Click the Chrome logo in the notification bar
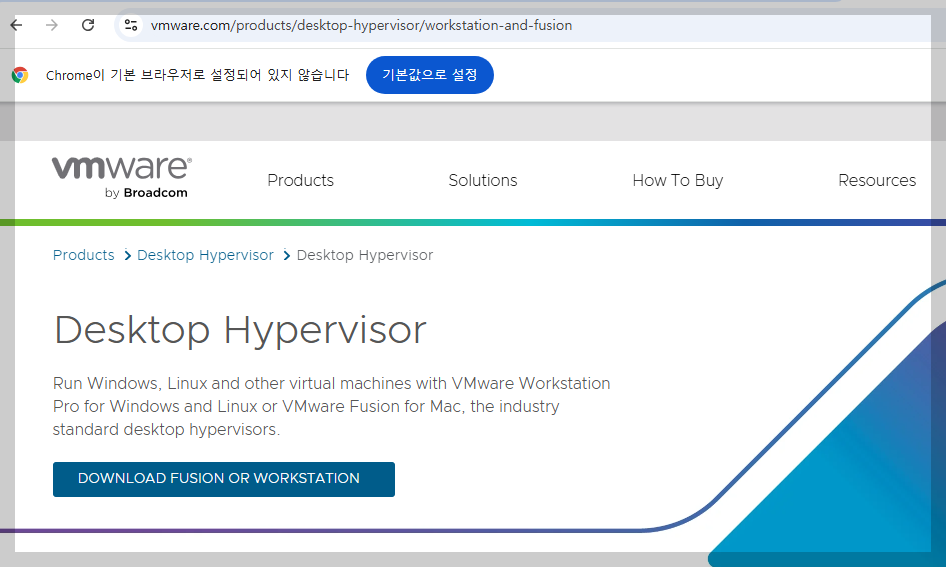Viewport: 946px width, 567px height. (20, 75)
